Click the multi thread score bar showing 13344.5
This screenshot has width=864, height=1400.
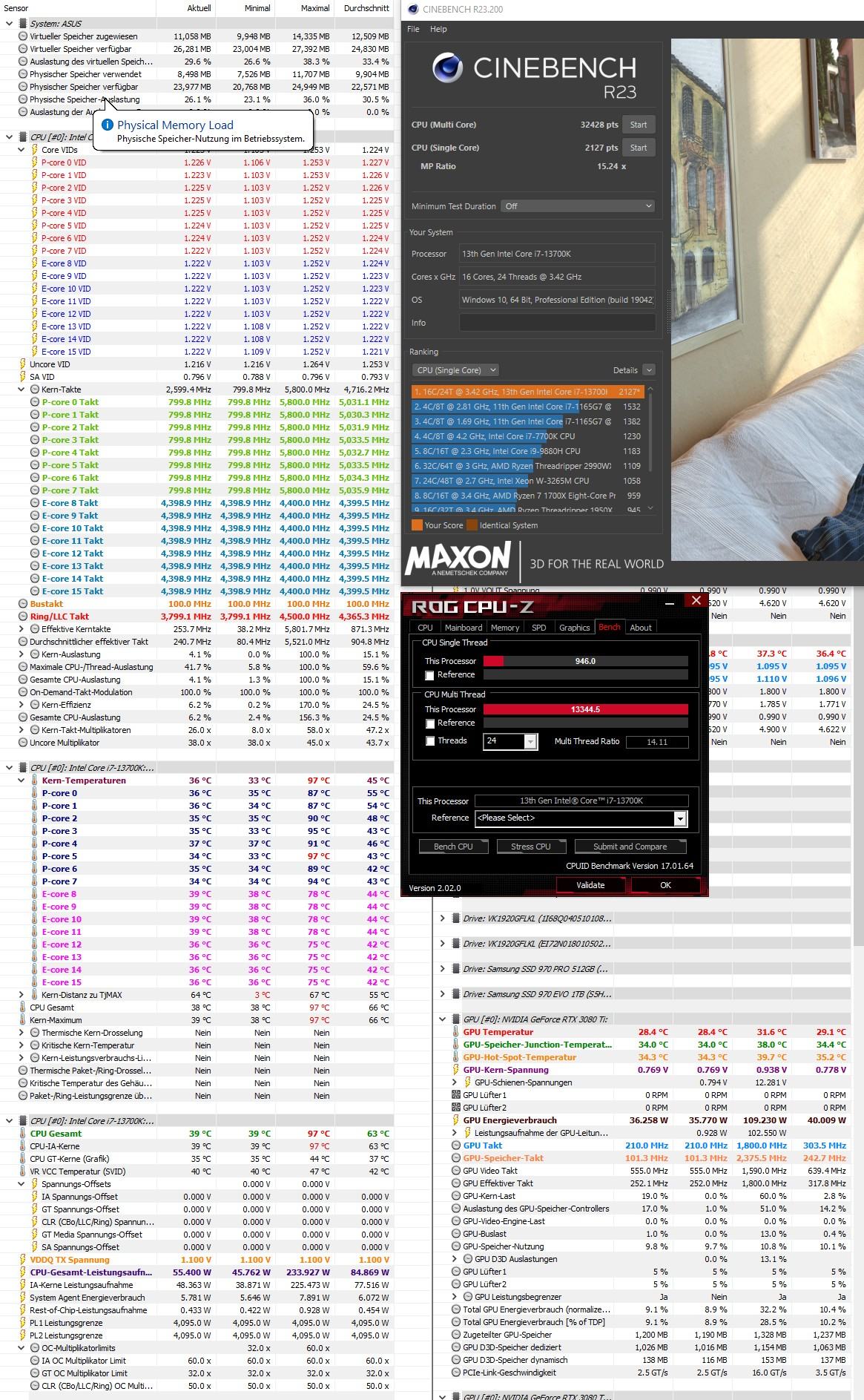tap(586, 709)
